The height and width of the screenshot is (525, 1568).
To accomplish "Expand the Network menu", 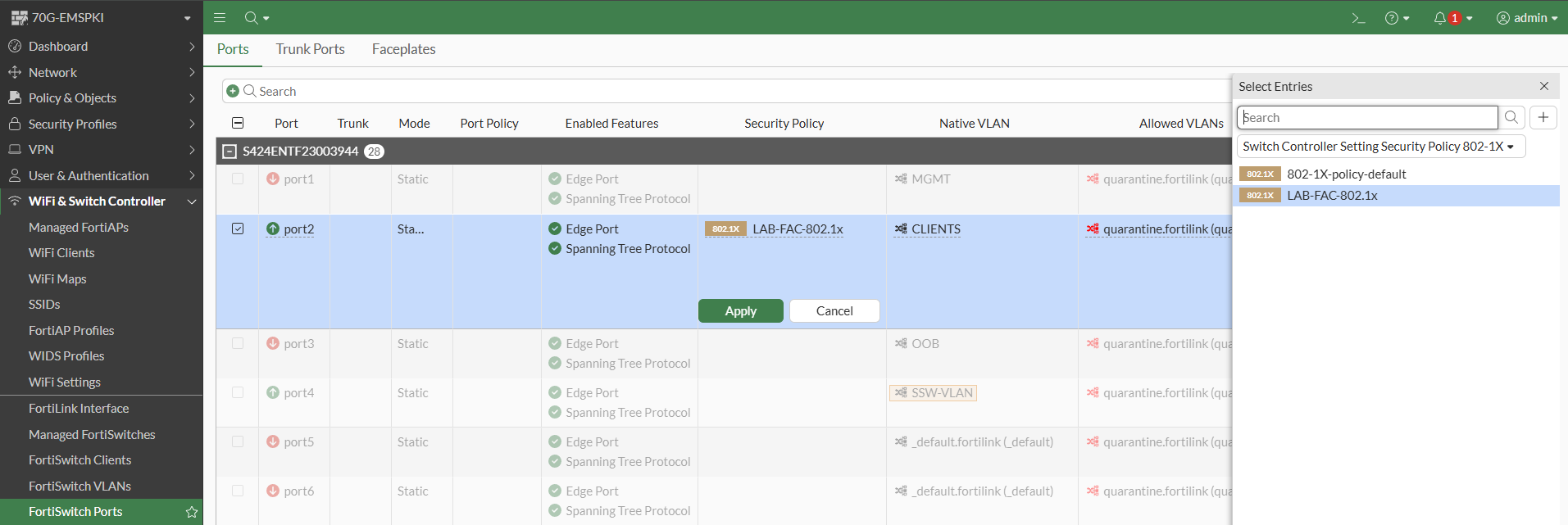I will click(x=192, y=72).
